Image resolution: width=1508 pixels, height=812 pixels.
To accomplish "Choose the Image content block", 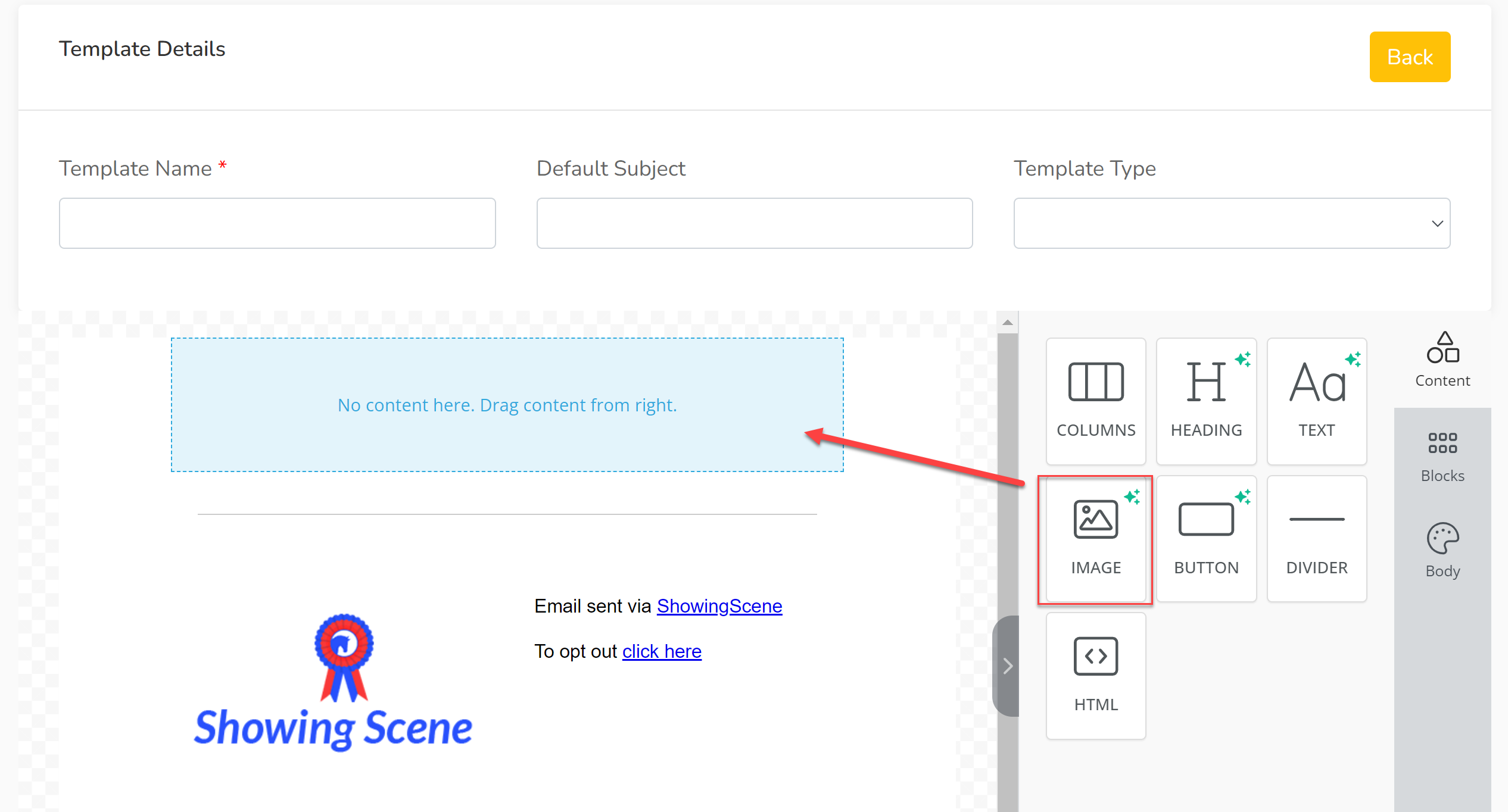I will [x=1095, y=539].
